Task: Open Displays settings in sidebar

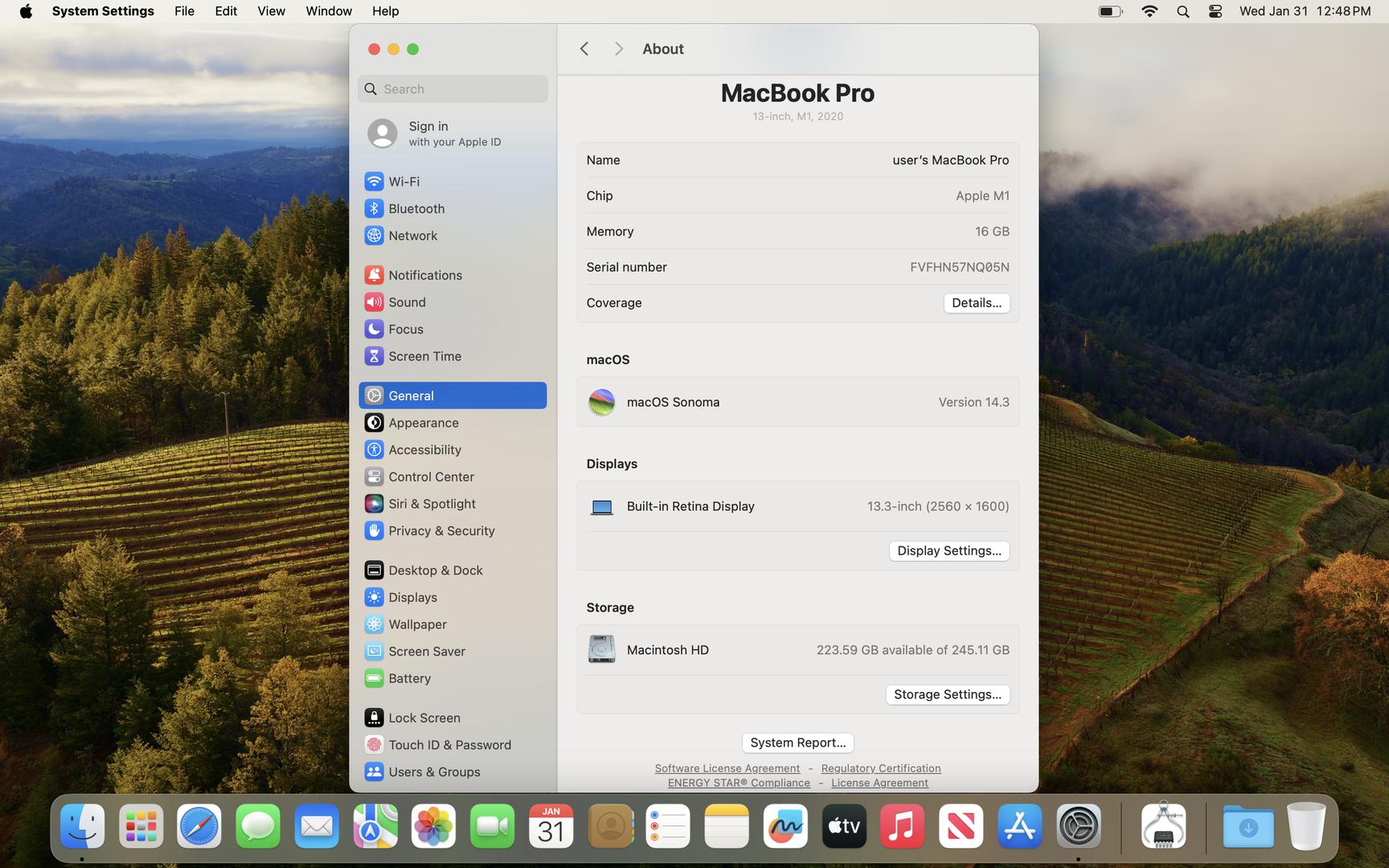Action: tap(453, 597)
